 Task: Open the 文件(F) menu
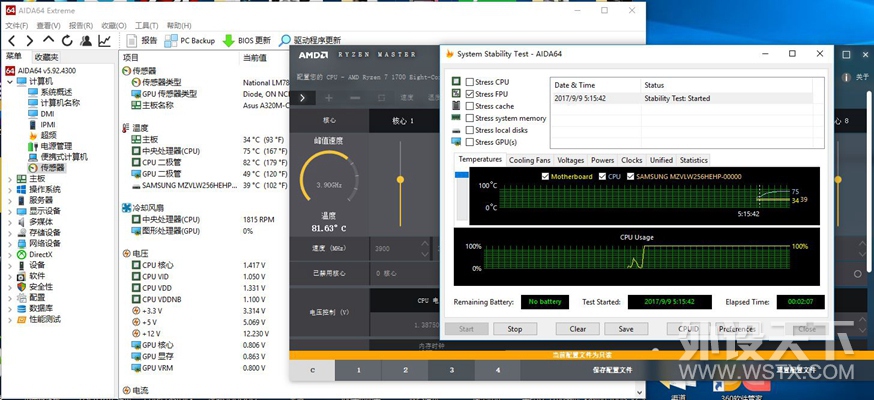pyautogui.click(x=17, y=26)
